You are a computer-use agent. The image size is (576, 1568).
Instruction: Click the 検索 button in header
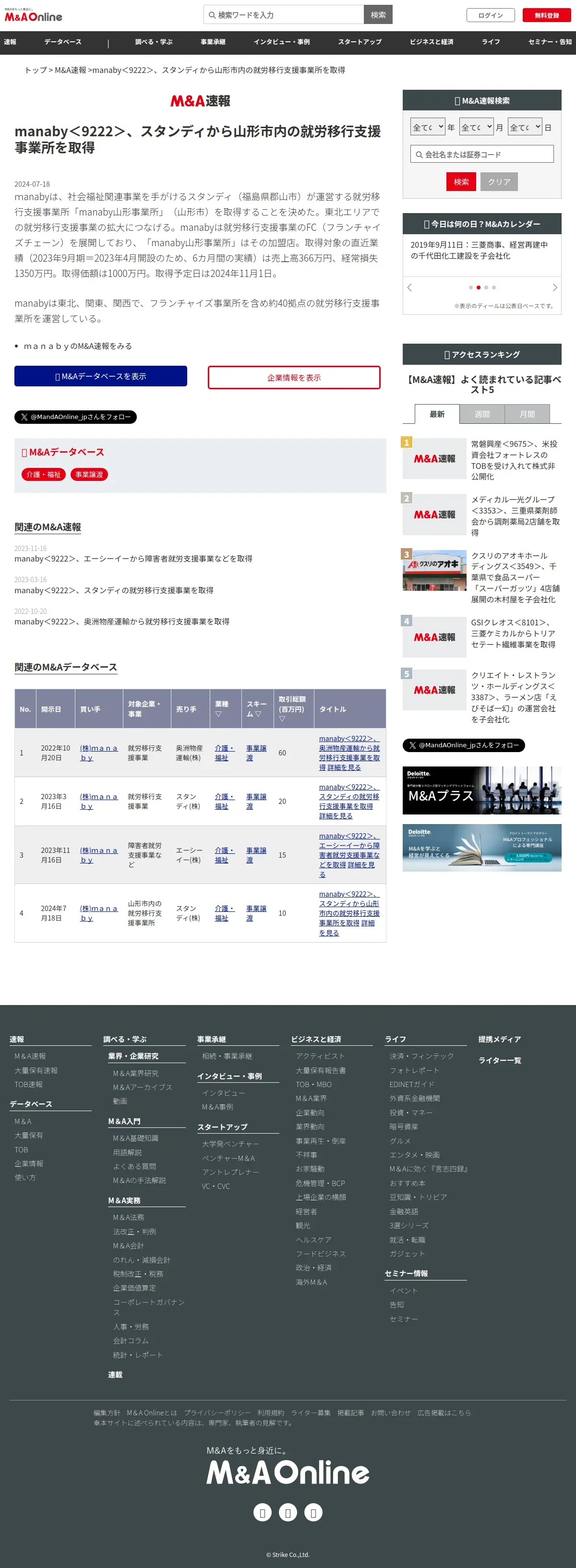click(x=378, y=14)
